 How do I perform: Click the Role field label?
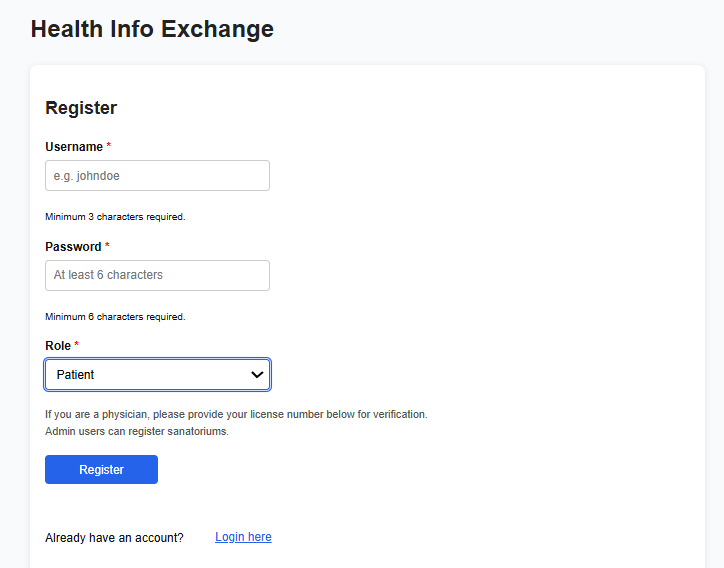point(58,346)
